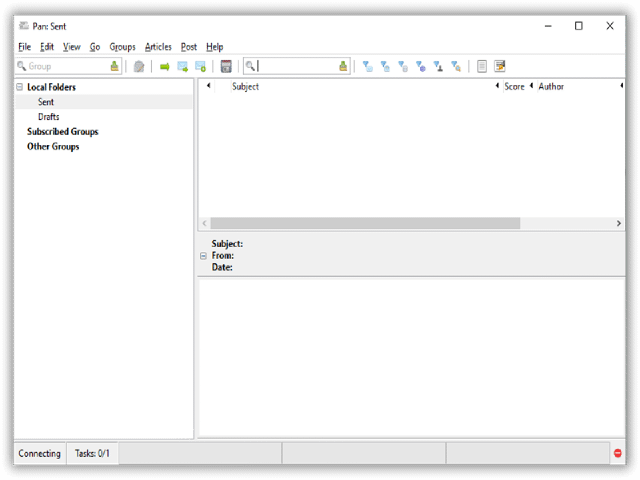Image resolution: width=640 pixels, height=480 pixels.
Task: Click the page with pencil toolbar icon
Action: [500, 66]
